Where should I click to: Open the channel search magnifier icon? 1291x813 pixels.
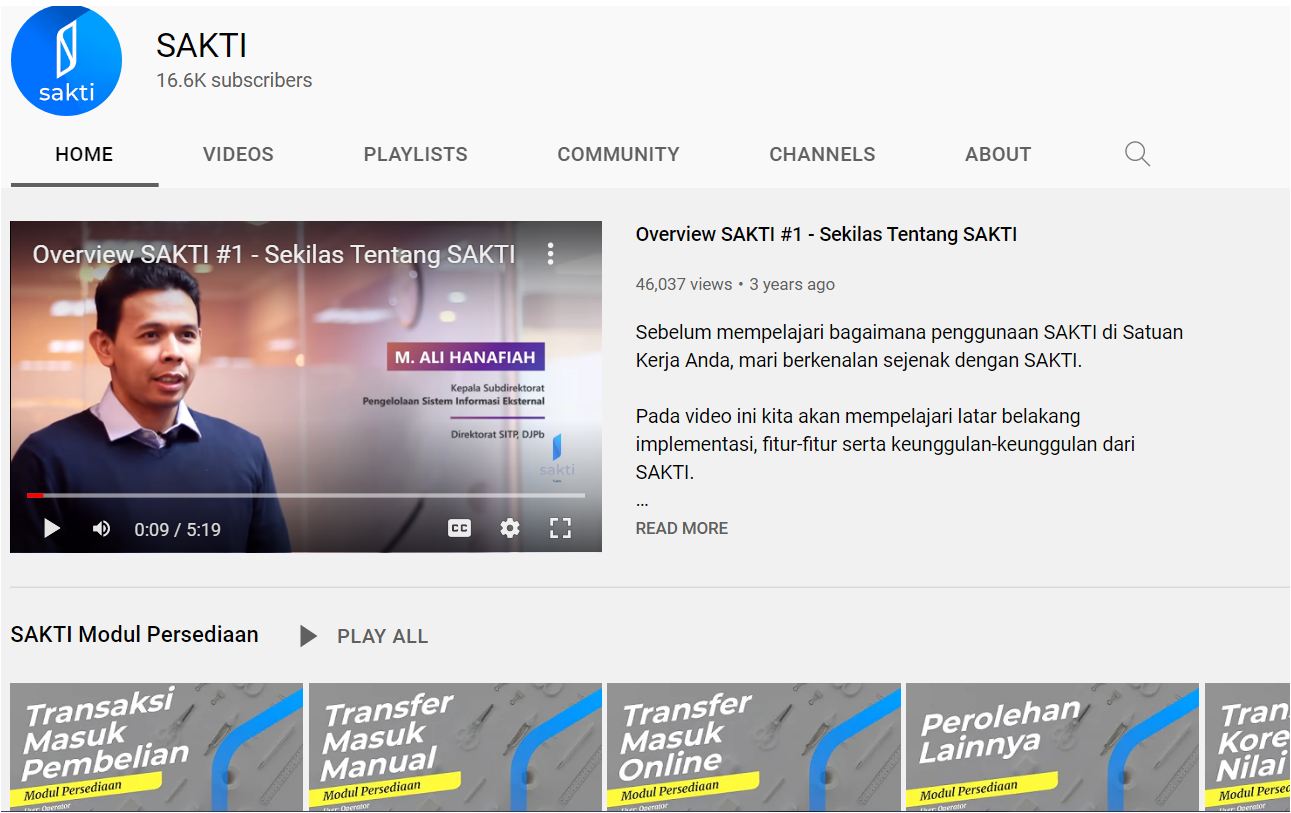1137,154
